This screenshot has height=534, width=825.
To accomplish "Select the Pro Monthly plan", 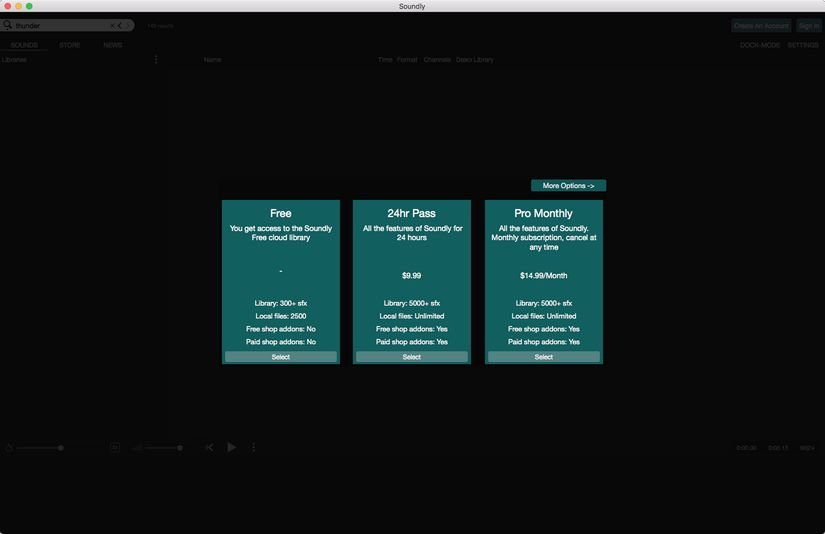I will click(543, 357).
